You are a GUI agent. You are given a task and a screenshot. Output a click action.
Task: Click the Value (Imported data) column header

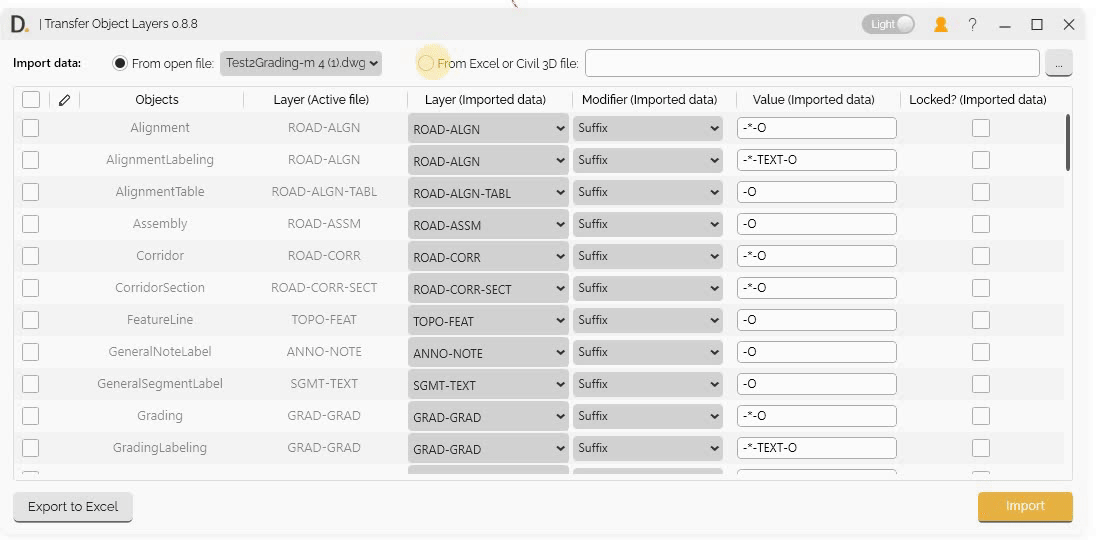click(814, 99)
